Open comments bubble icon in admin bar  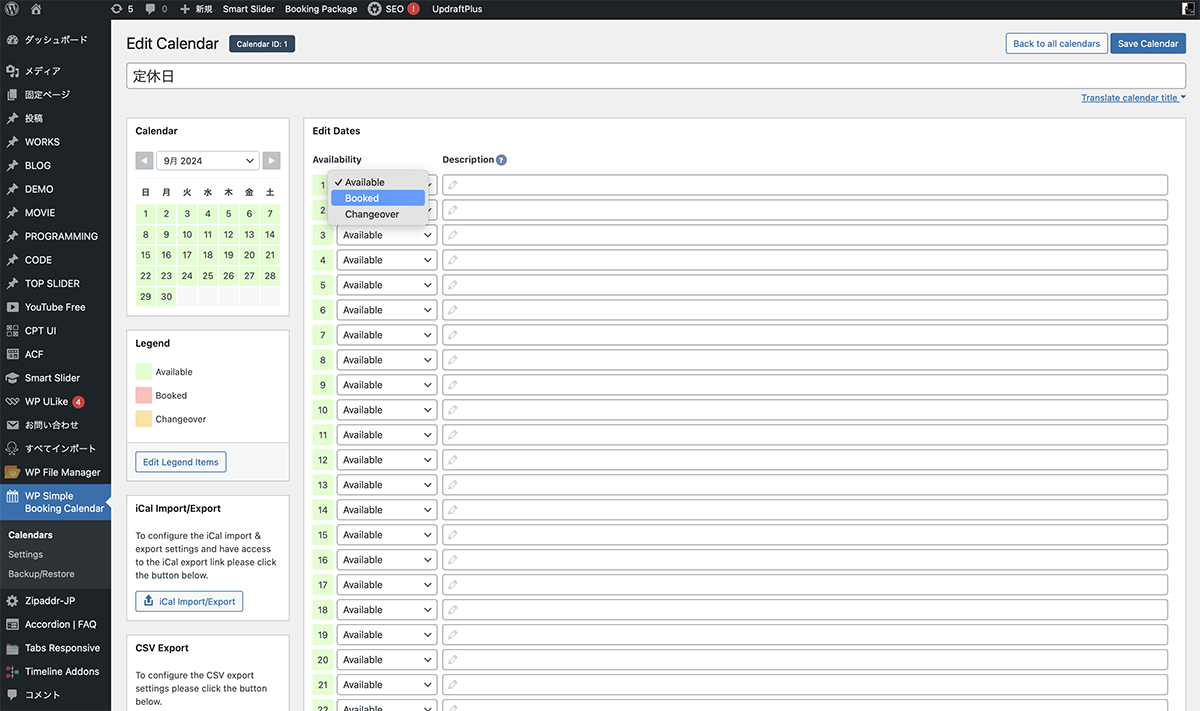pos(150,9)
